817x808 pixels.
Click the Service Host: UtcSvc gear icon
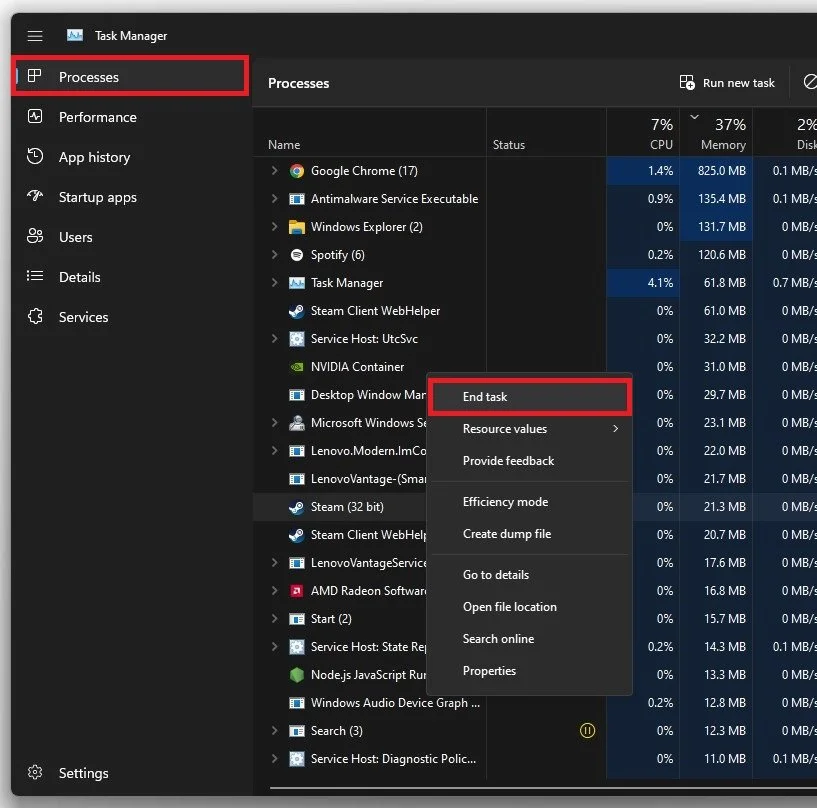pyautogui.click(x=297, y=339)
